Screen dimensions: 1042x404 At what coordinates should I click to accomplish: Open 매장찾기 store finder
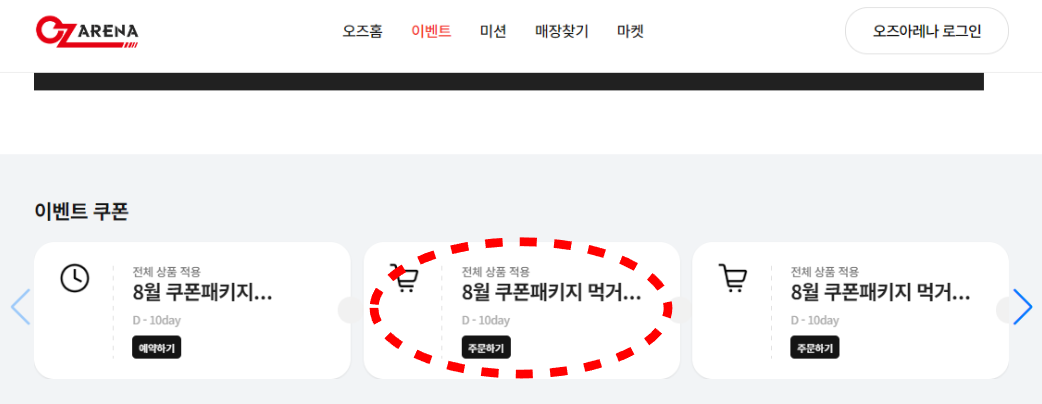pyautogui.click(x=562, y=31)
